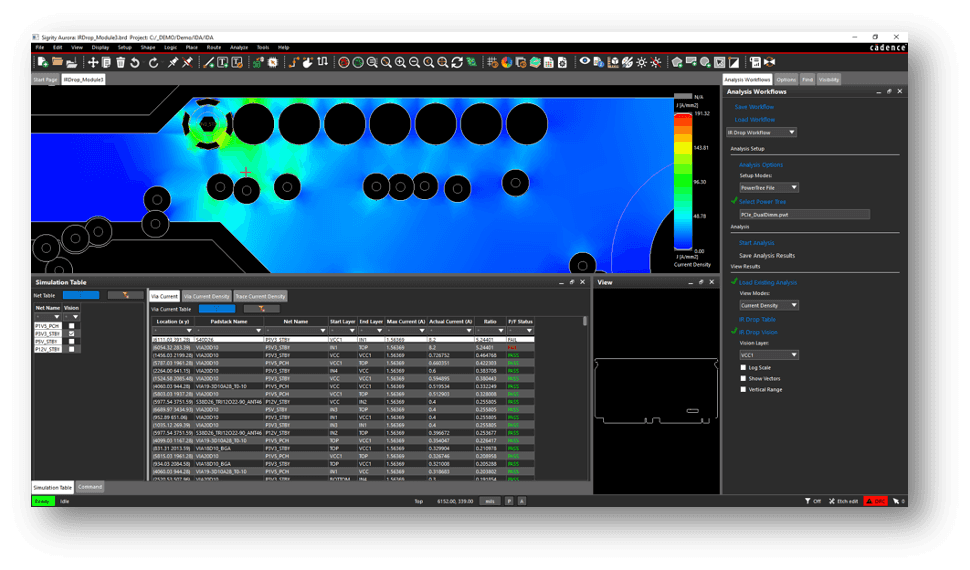This screenshot has width=970, height=570.
Task: Open the Route menu
Action: [213, 47]
